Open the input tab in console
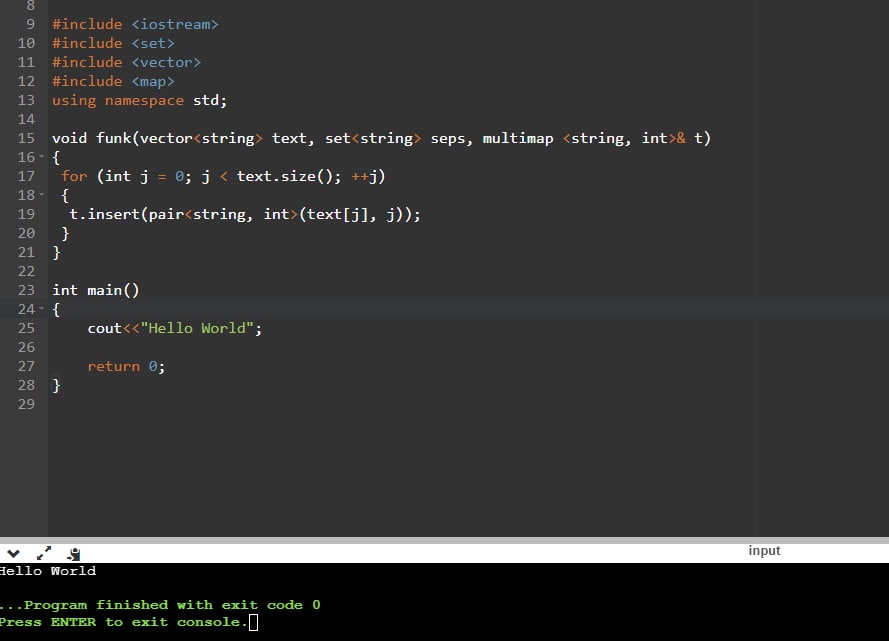The image size is (889, 641). click(764, 550)
